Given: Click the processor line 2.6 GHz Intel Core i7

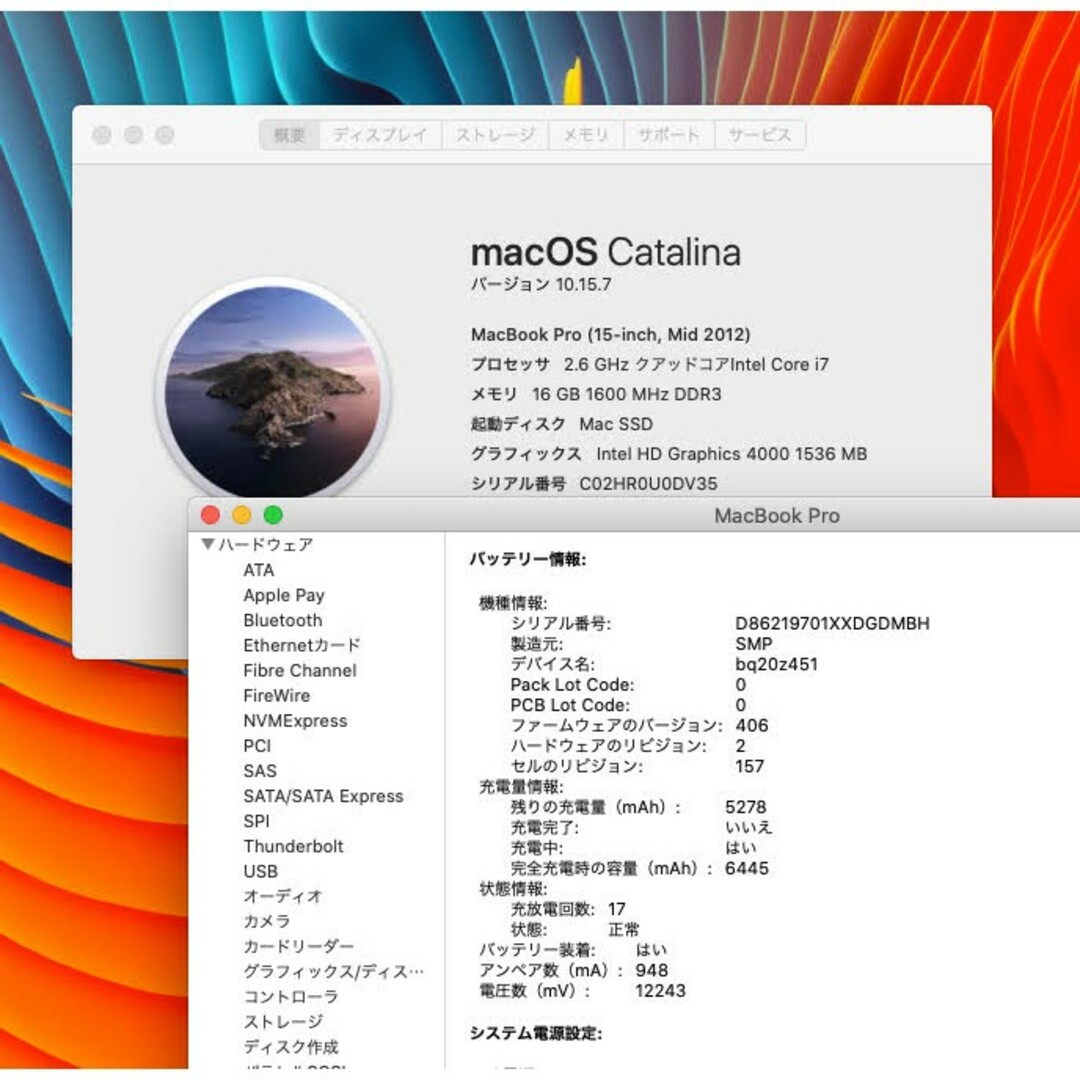Looking at the screenshot, I should [x=696, y=364].
